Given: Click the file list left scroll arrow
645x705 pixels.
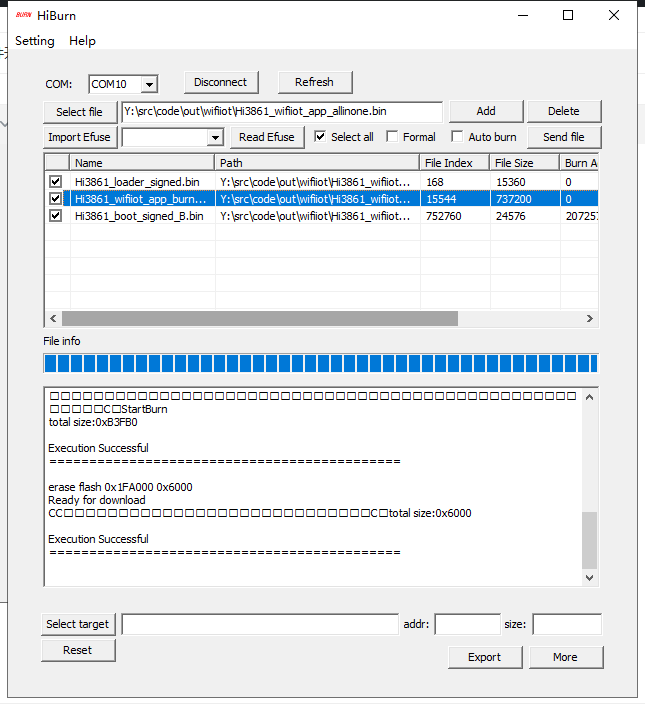Looking at the screenshot, I should coord(52,318).
